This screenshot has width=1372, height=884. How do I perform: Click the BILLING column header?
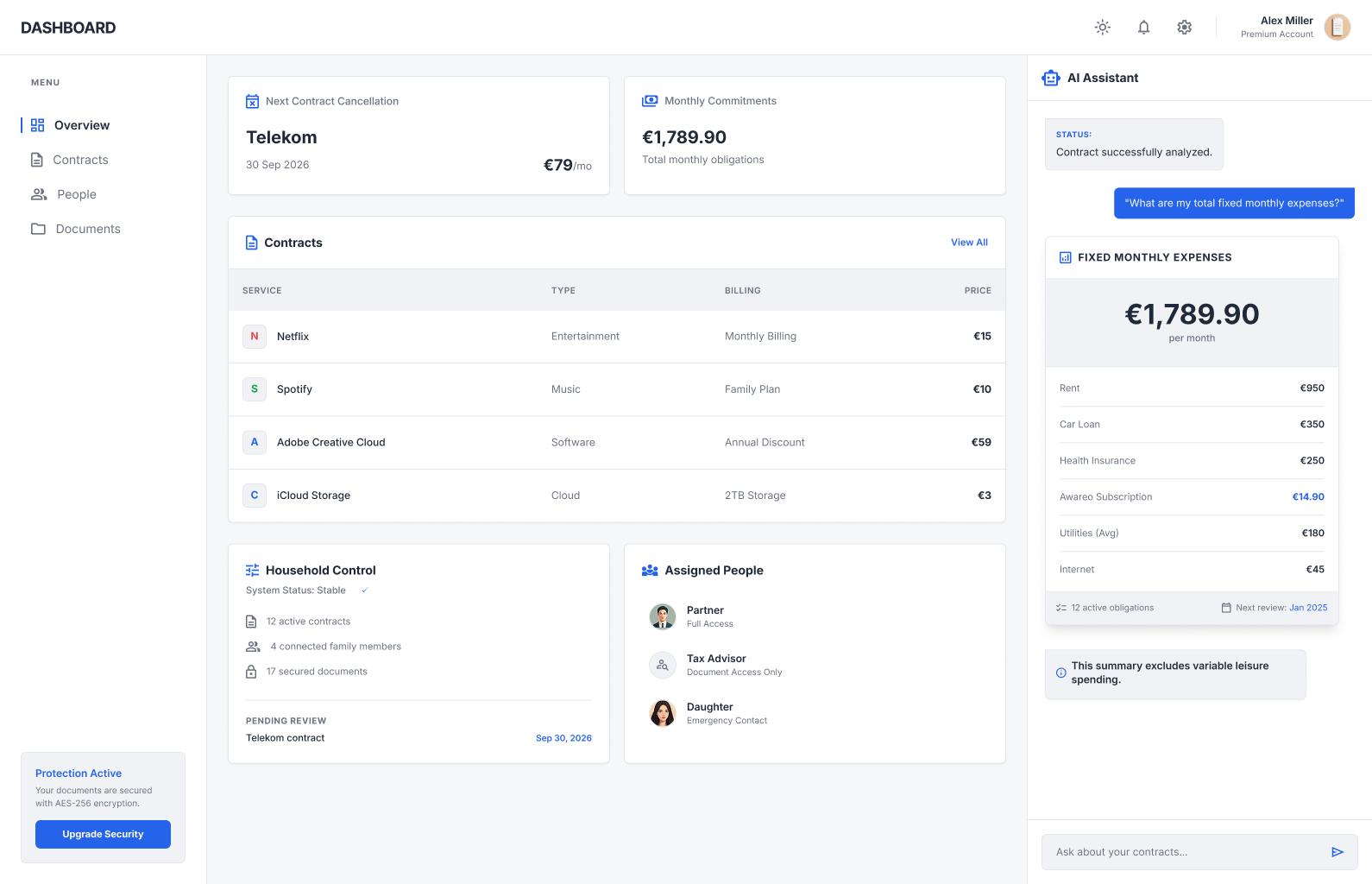[743, 291]
